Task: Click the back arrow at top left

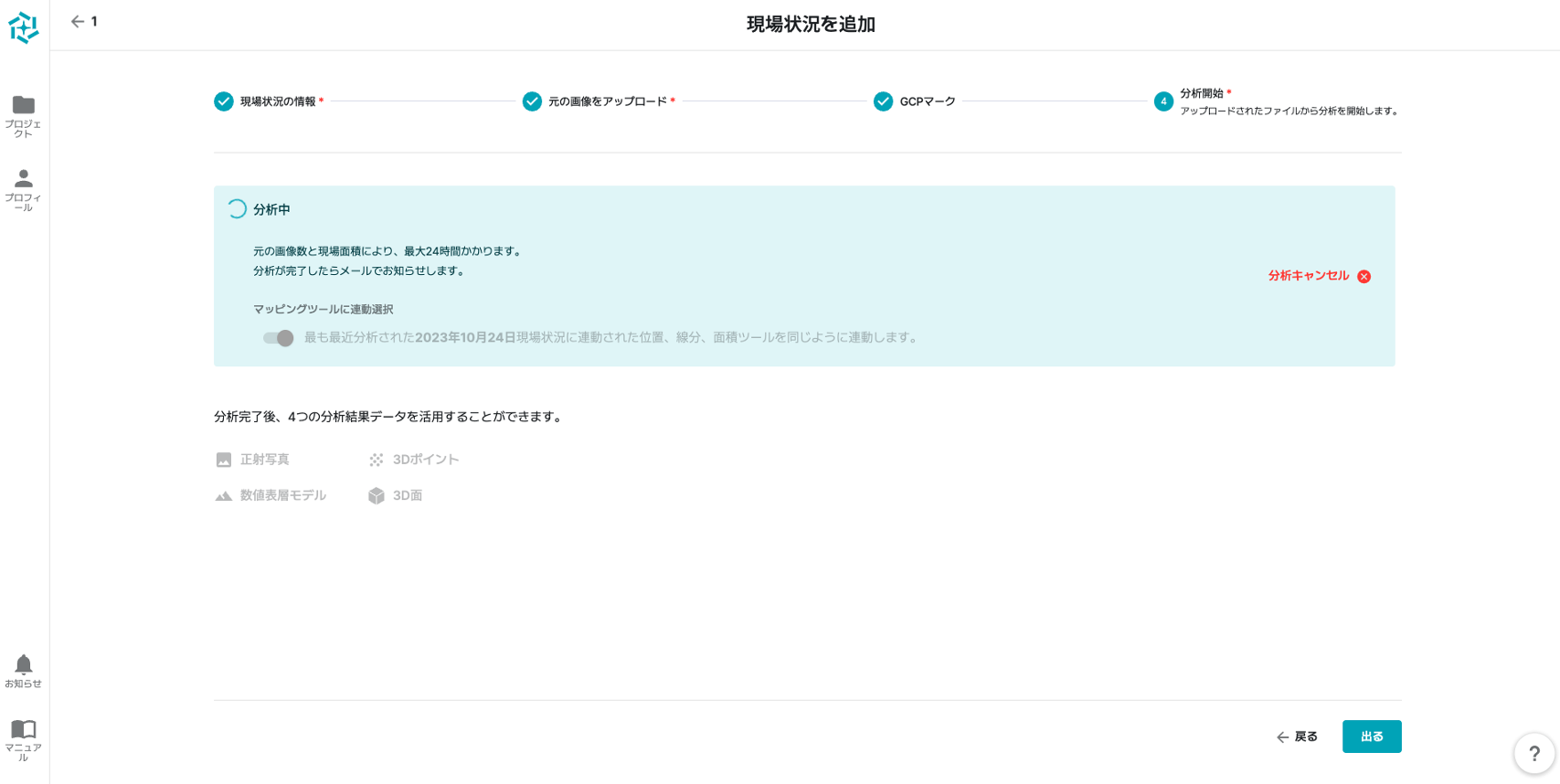Action: [78, 22]
